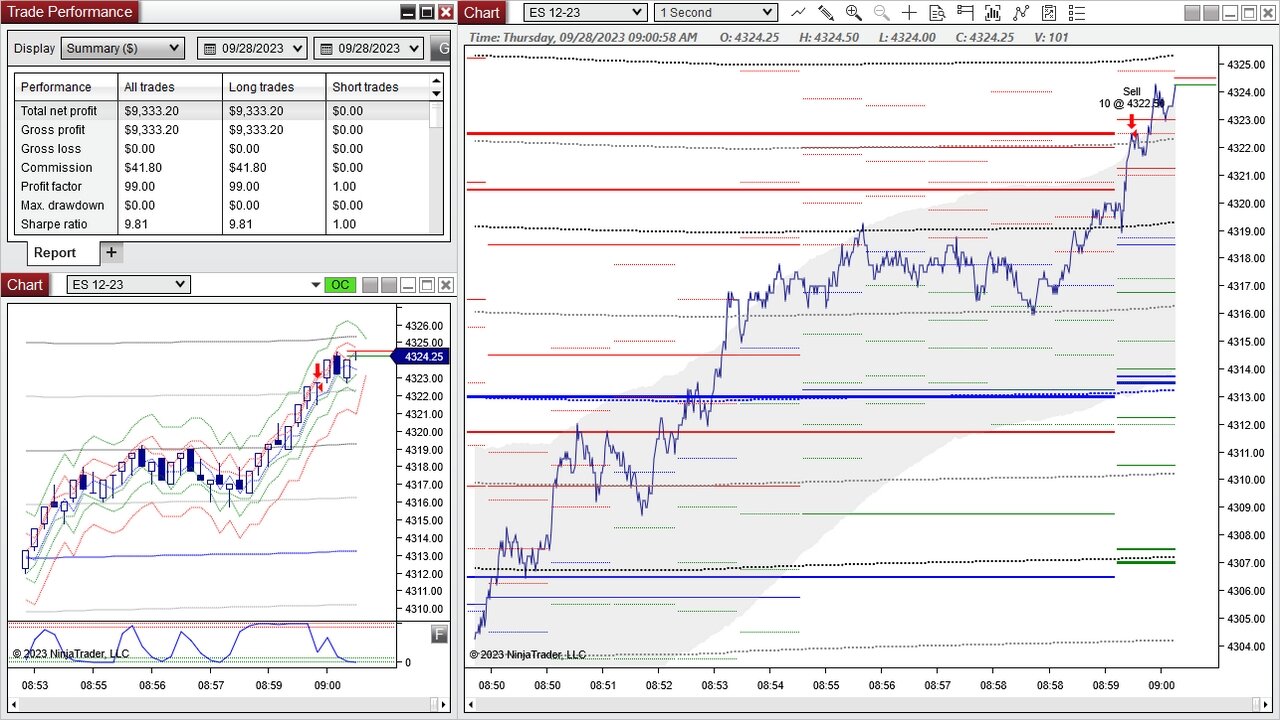Open the data series bars icon
This screenshot has width=1280, height=720.
point(993,13)
